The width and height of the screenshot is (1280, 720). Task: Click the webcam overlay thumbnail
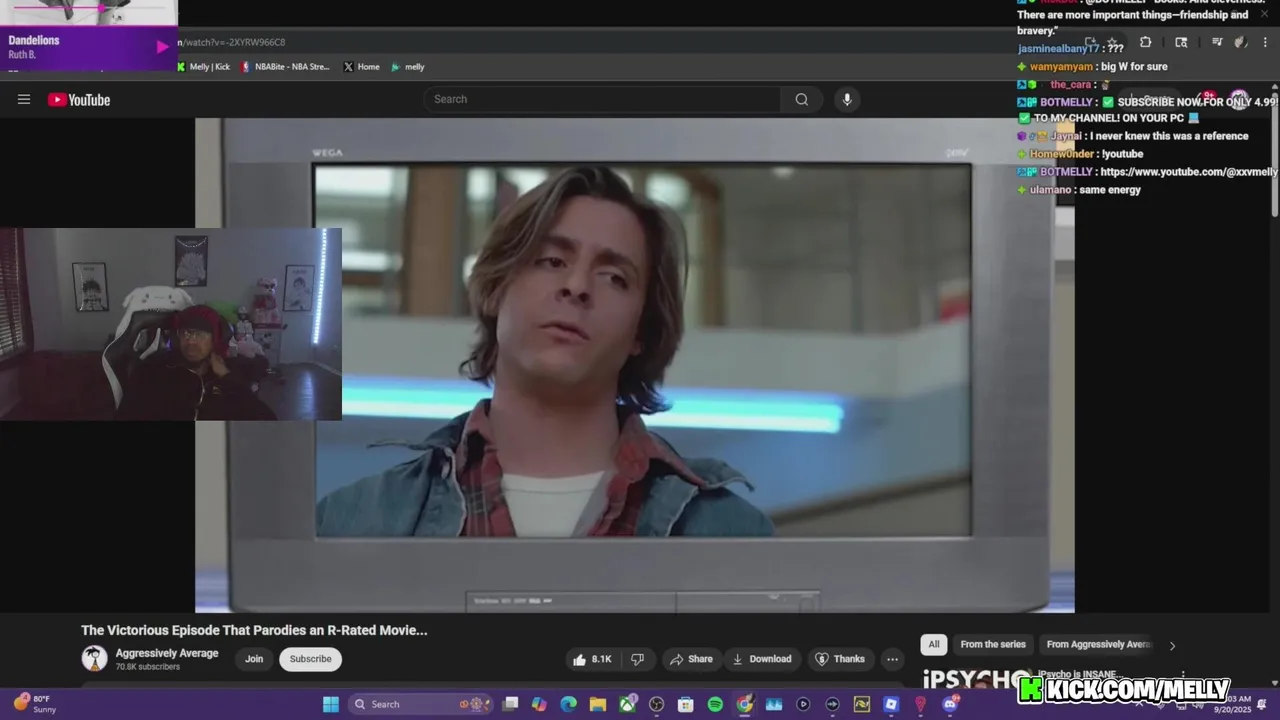(171, 324)
